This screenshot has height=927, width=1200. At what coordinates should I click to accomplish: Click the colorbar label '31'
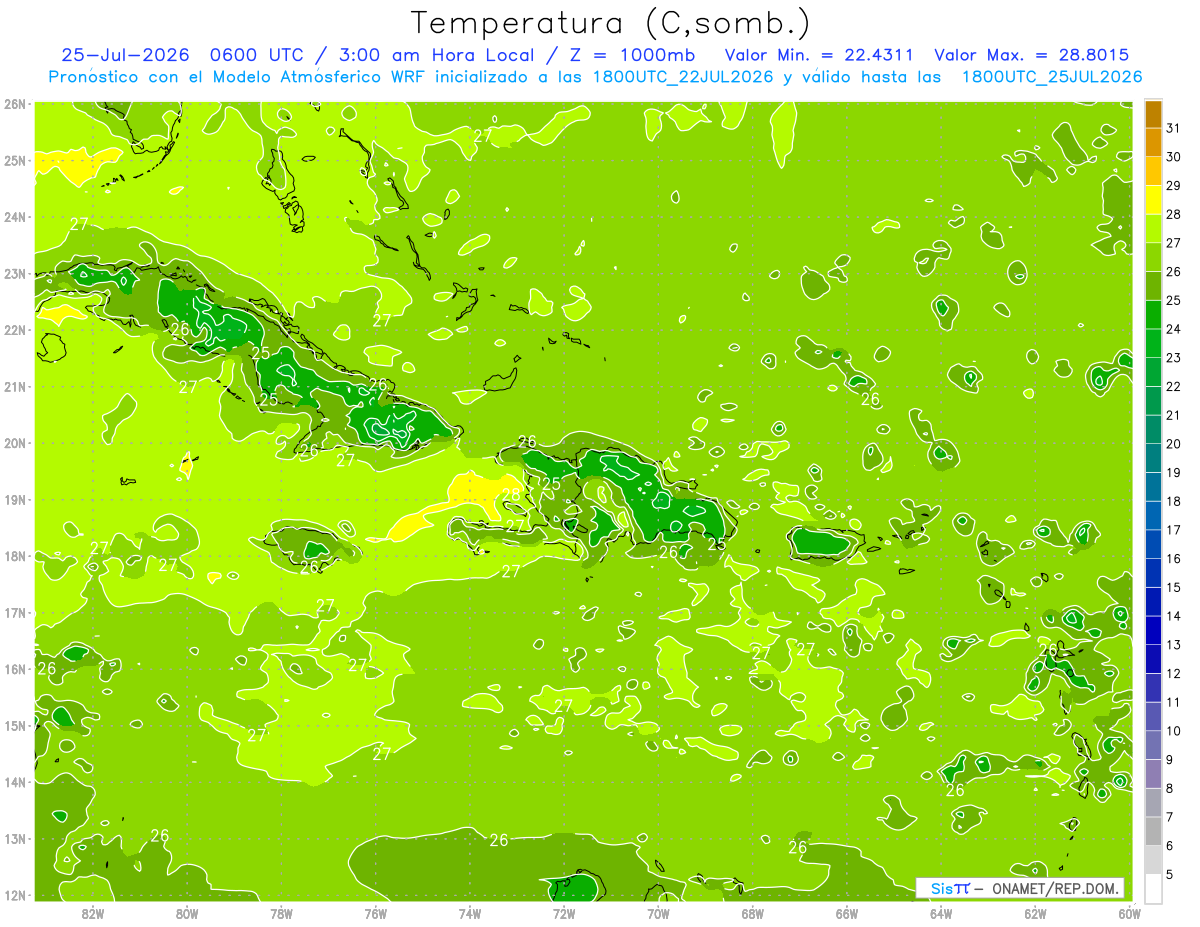pos(1173,128)
